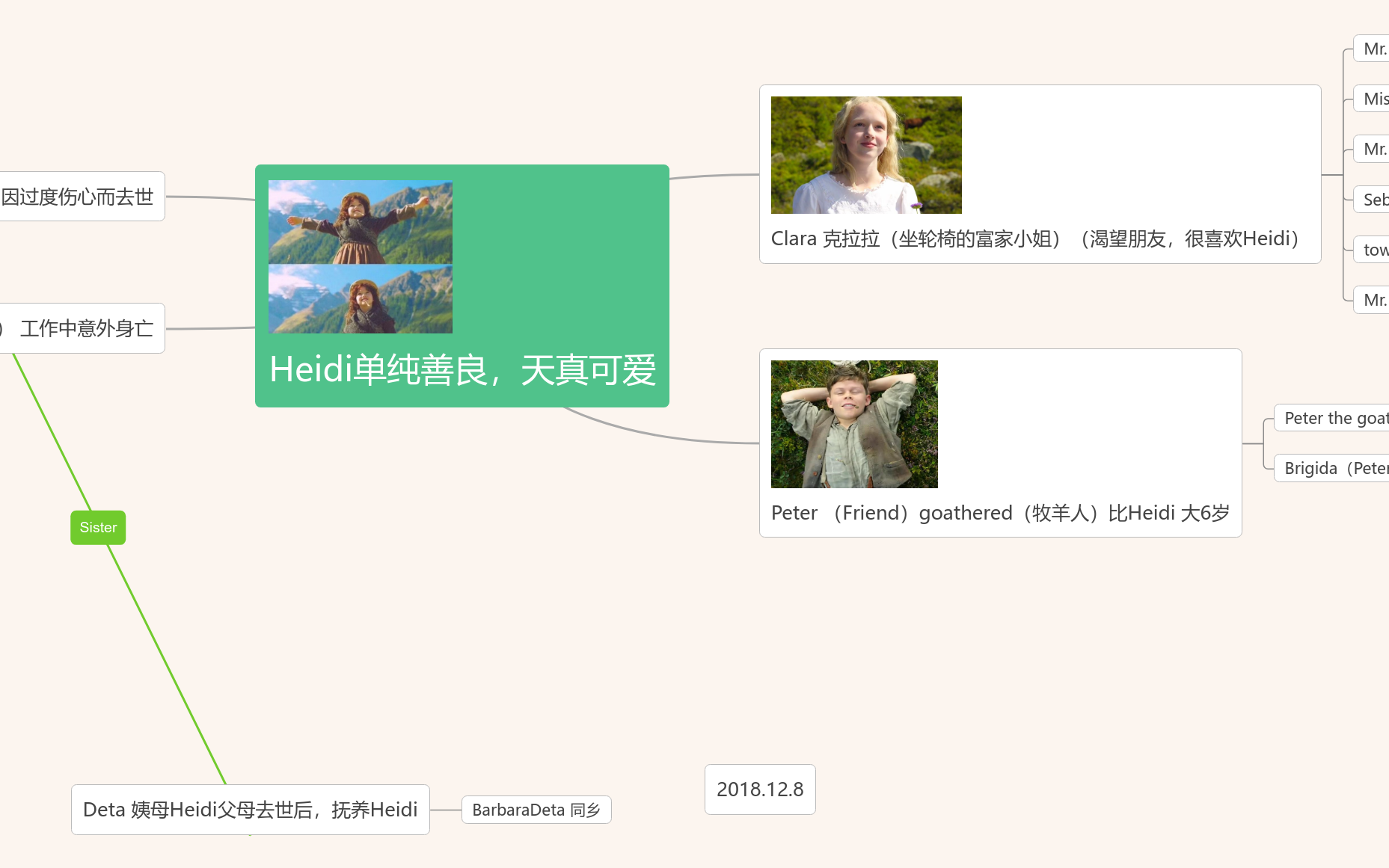Click the BarbaraDeta 同乡 node

(x=536, y=809)
